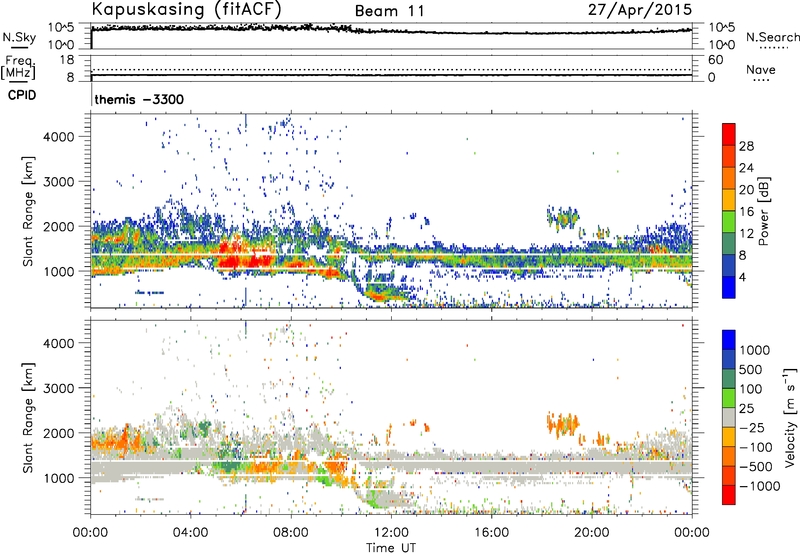Click the '16:00' time tick label
The image size is (800, 554).
tap(491, 532)
